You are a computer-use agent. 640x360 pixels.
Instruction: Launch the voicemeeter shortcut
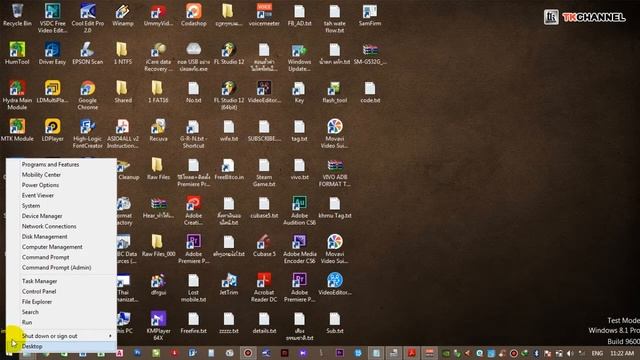(264, 15)
